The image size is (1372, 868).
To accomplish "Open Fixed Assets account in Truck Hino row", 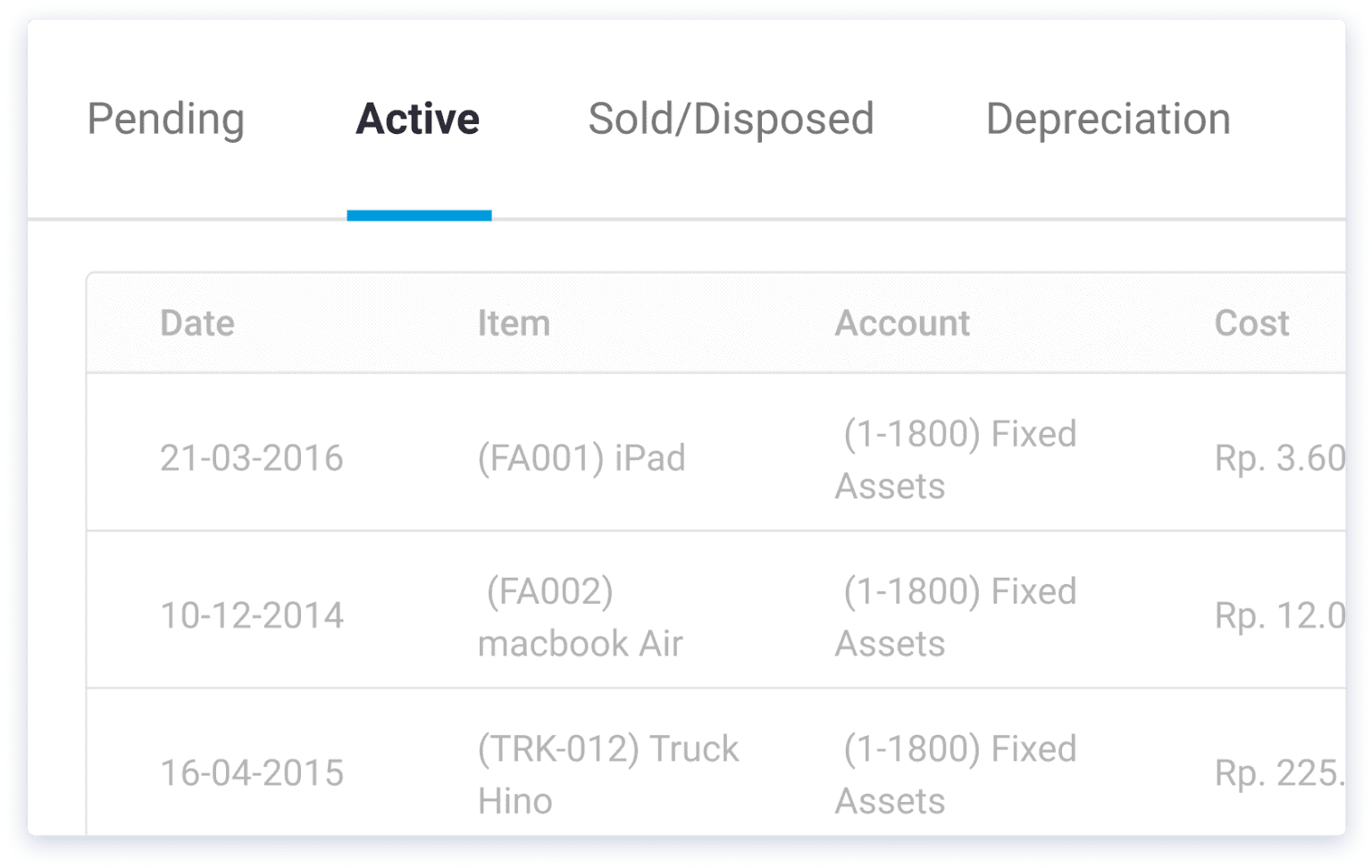I will point(956,773).
